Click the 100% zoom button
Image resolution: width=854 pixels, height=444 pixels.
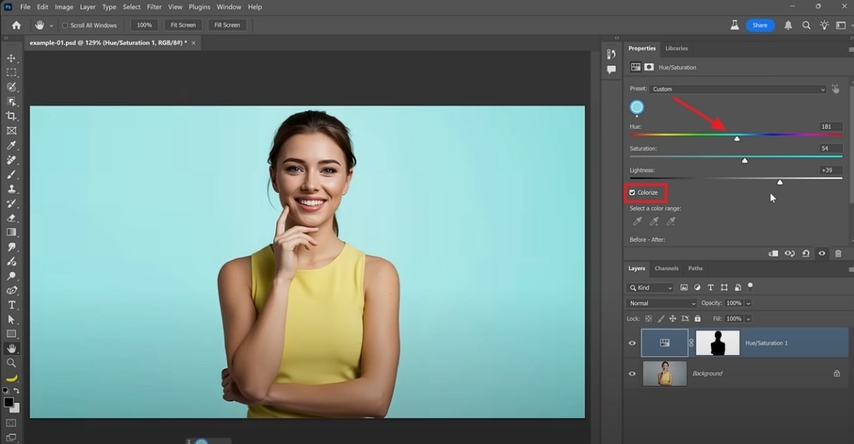tap(144, 25)
